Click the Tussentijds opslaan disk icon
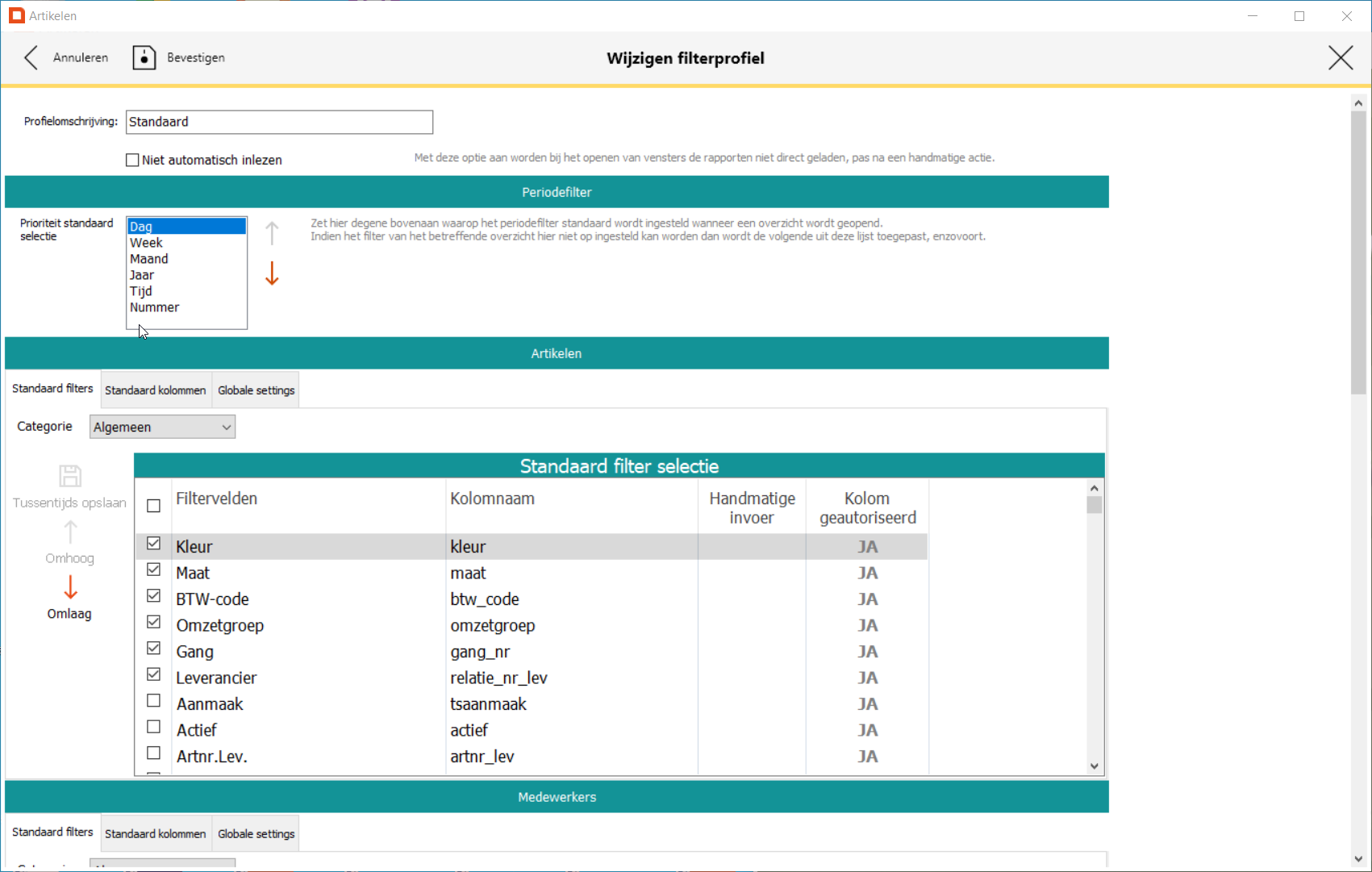The image size is (1372, 872). [70, 476]
